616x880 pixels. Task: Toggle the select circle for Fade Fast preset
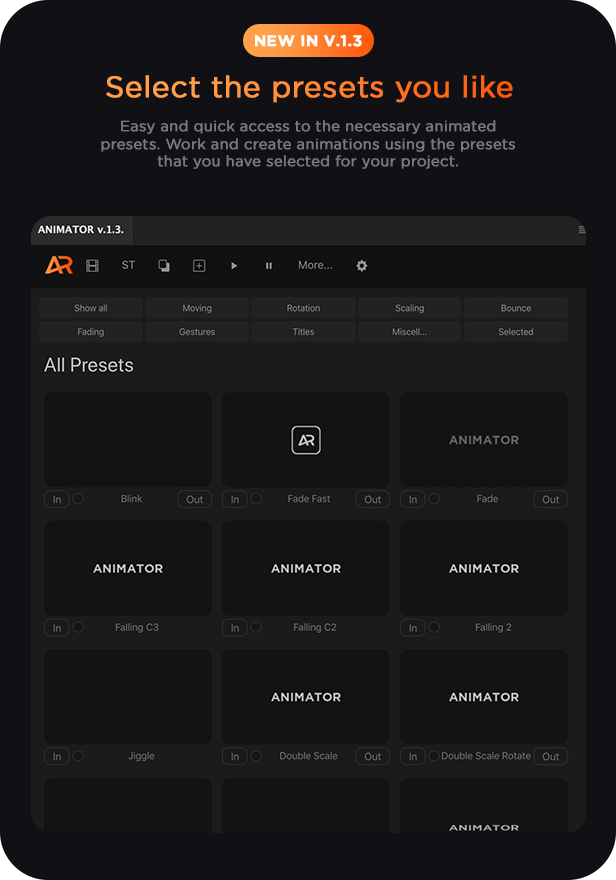pos(256,498)
